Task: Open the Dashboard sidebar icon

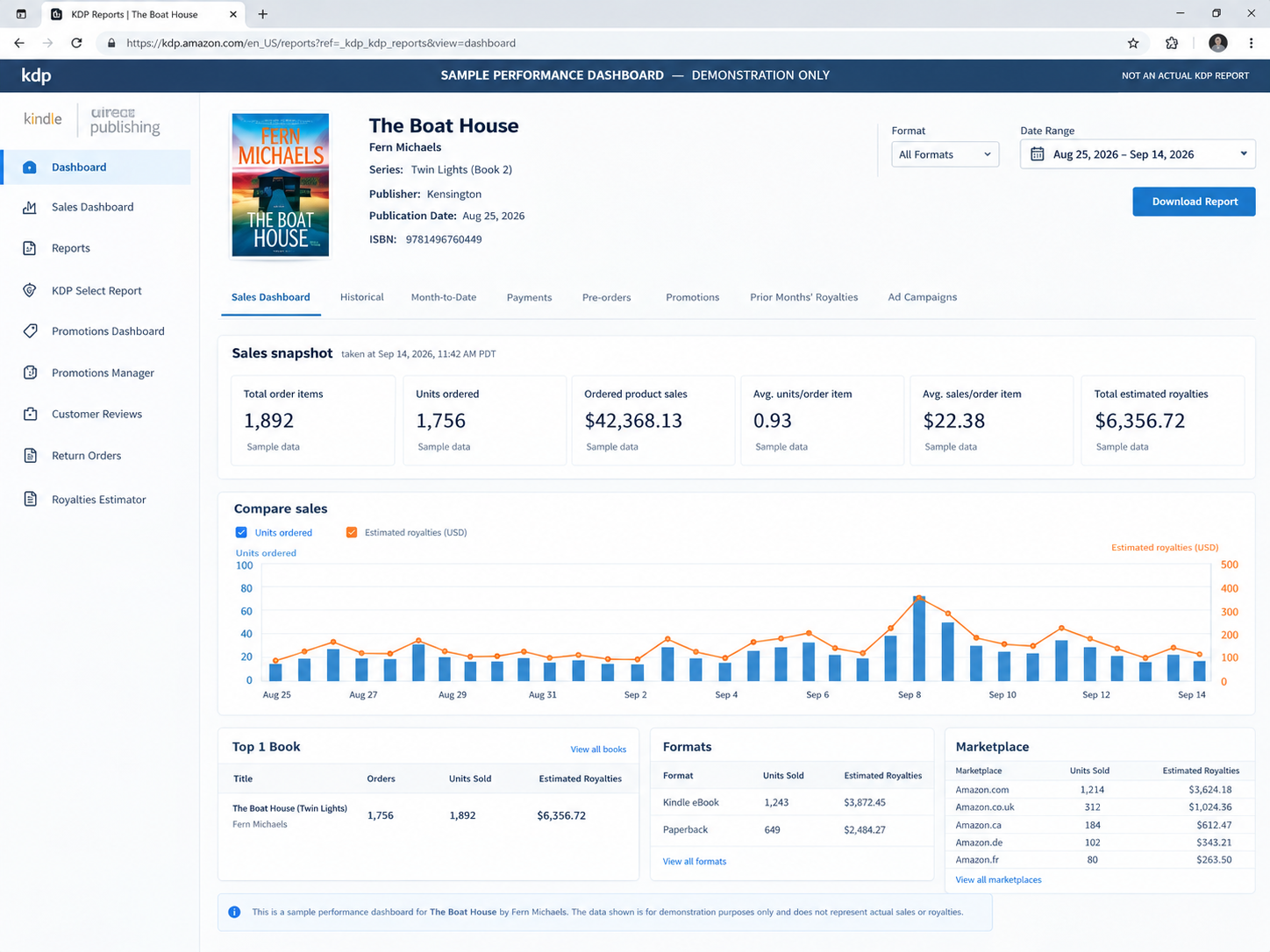Action: click(30, 167)
